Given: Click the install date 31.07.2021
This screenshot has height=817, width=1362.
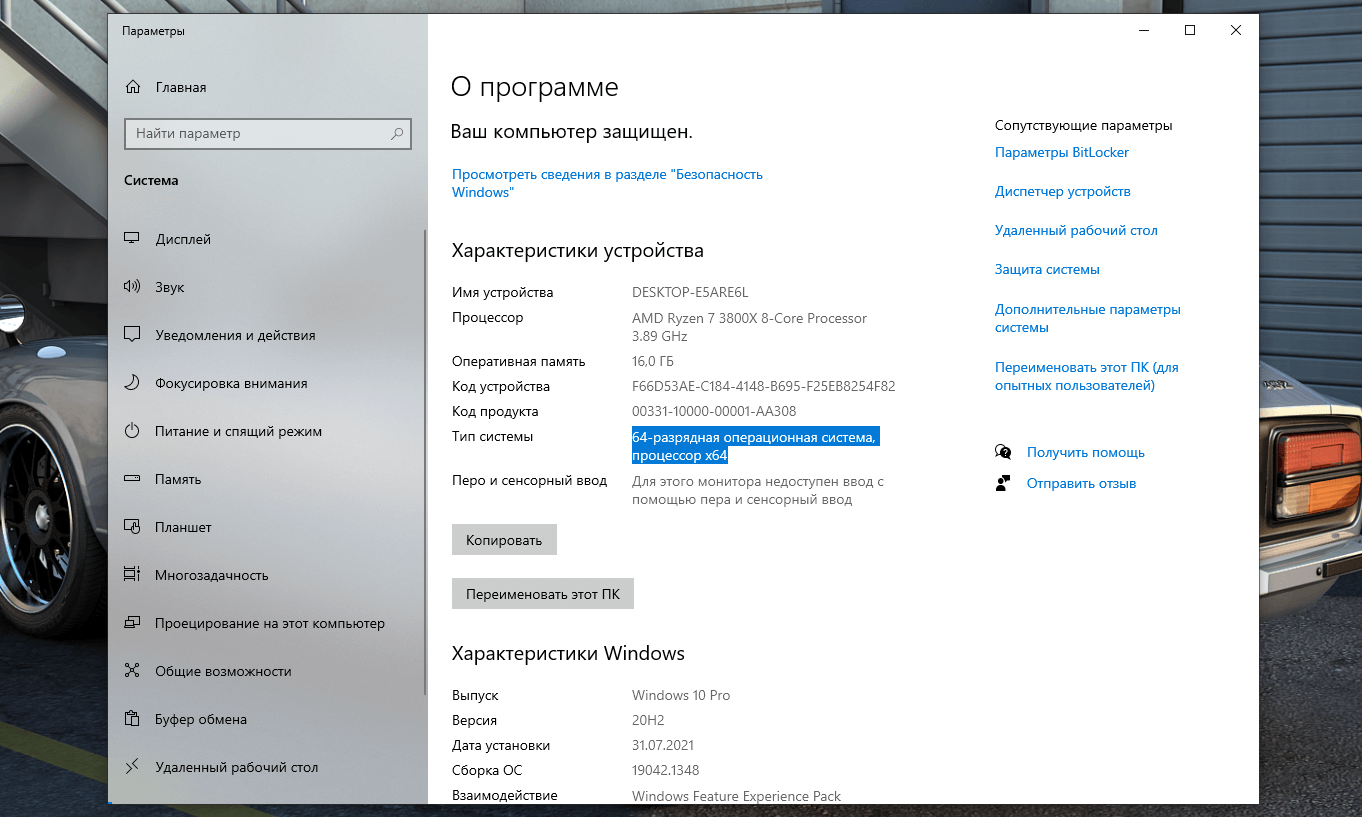Looking at the screenshot, I should (x=663, y=745).
